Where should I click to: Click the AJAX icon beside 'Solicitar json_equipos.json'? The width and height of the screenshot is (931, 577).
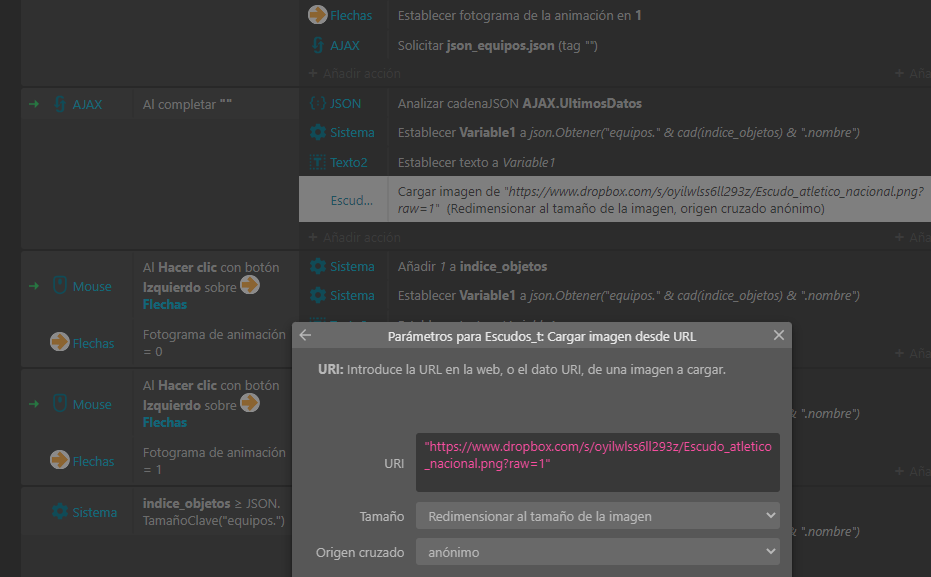tap(318, 45)
